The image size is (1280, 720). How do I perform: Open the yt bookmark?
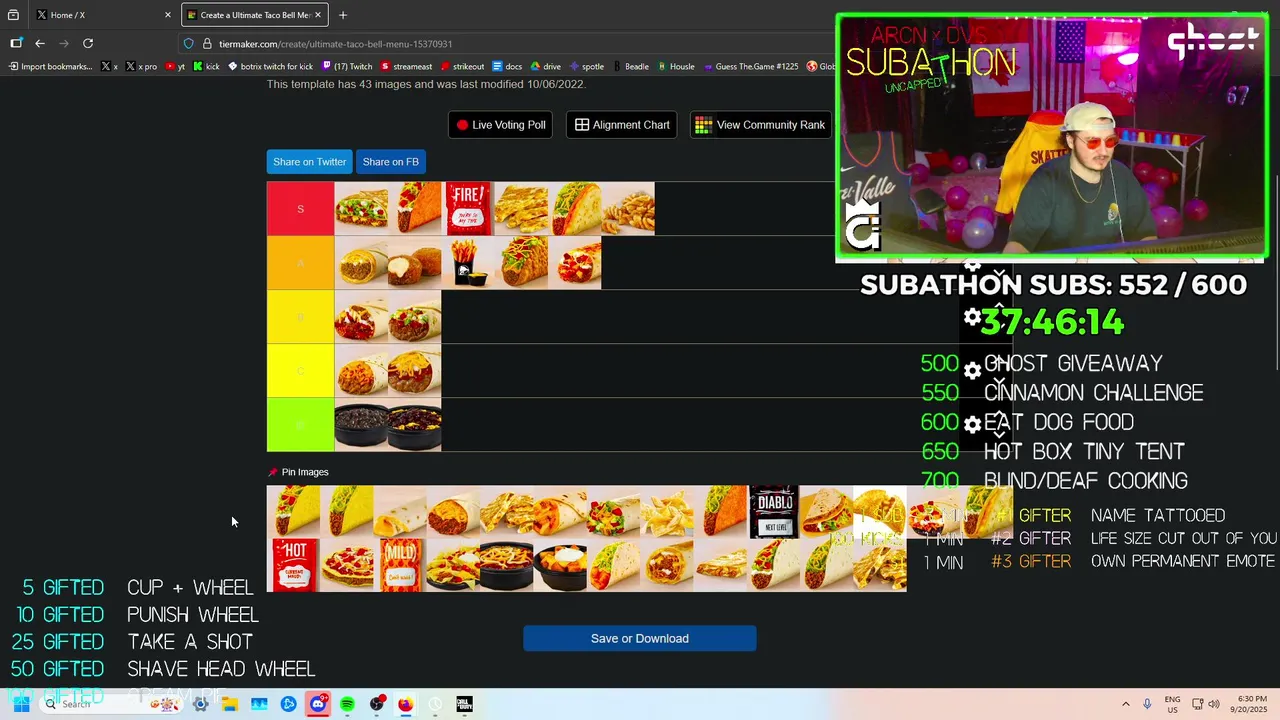176,67
